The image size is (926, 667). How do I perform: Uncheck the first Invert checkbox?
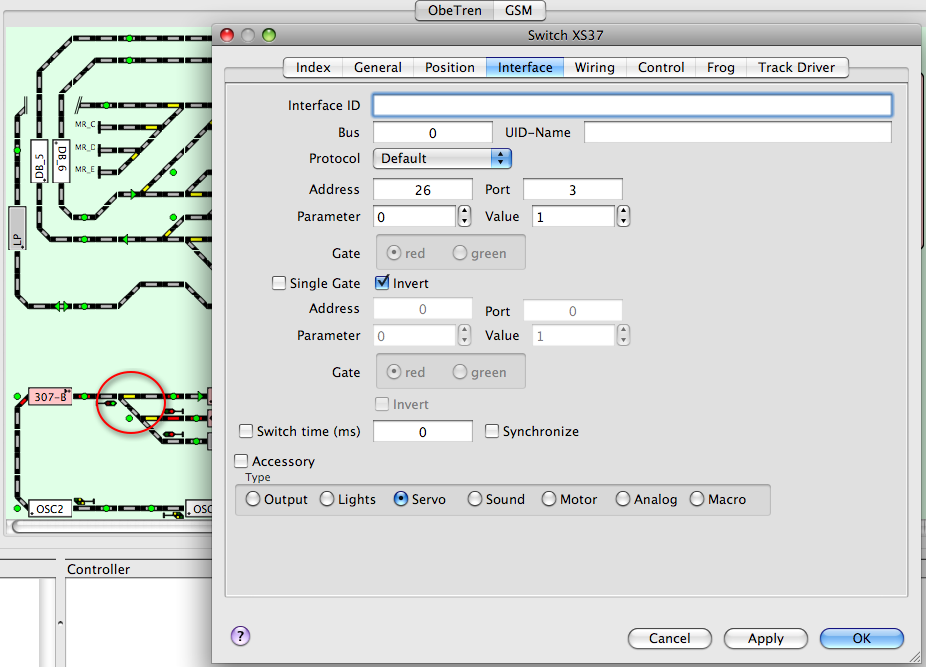382,283
